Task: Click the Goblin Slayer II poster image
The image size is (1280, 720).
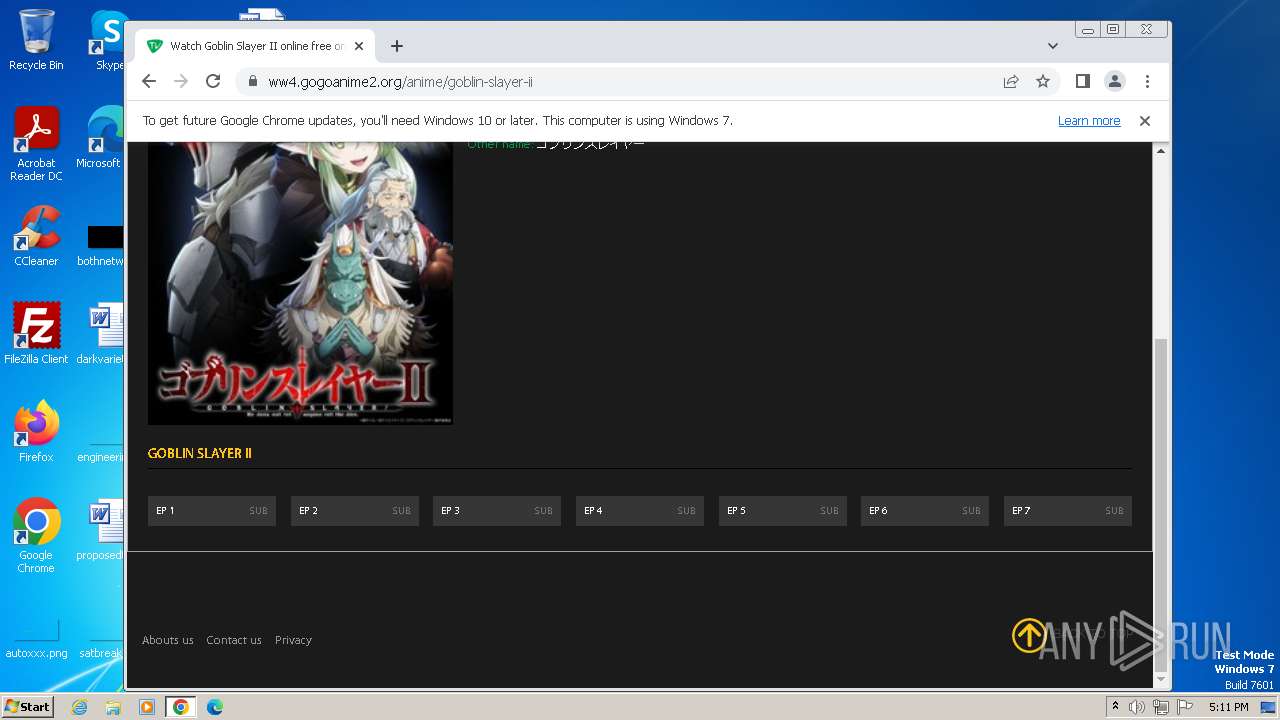Action: (x=300, y=284)
